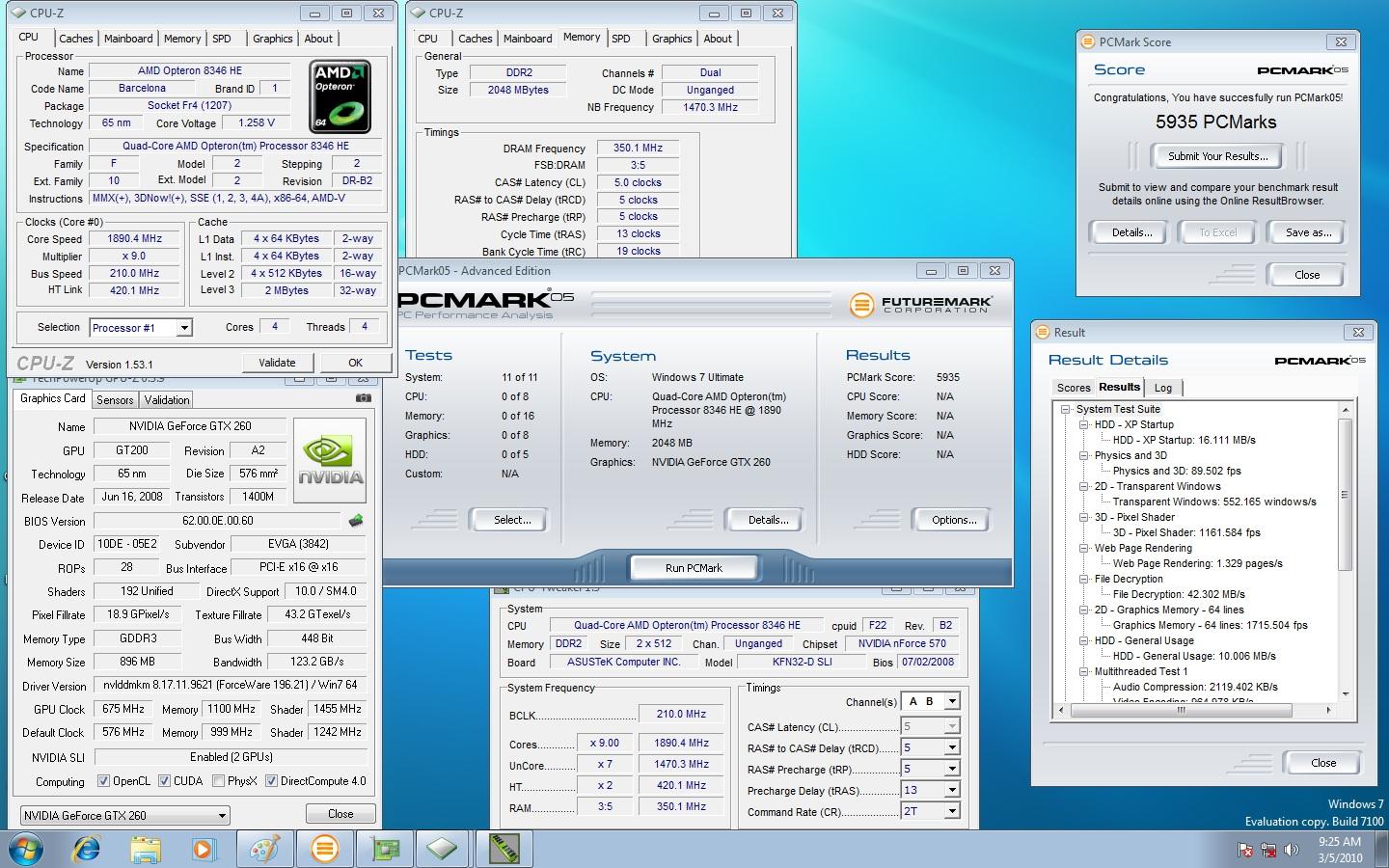
Task: Toggle the DirectCompute 4.0 checkbox
Action: [271, 781]
